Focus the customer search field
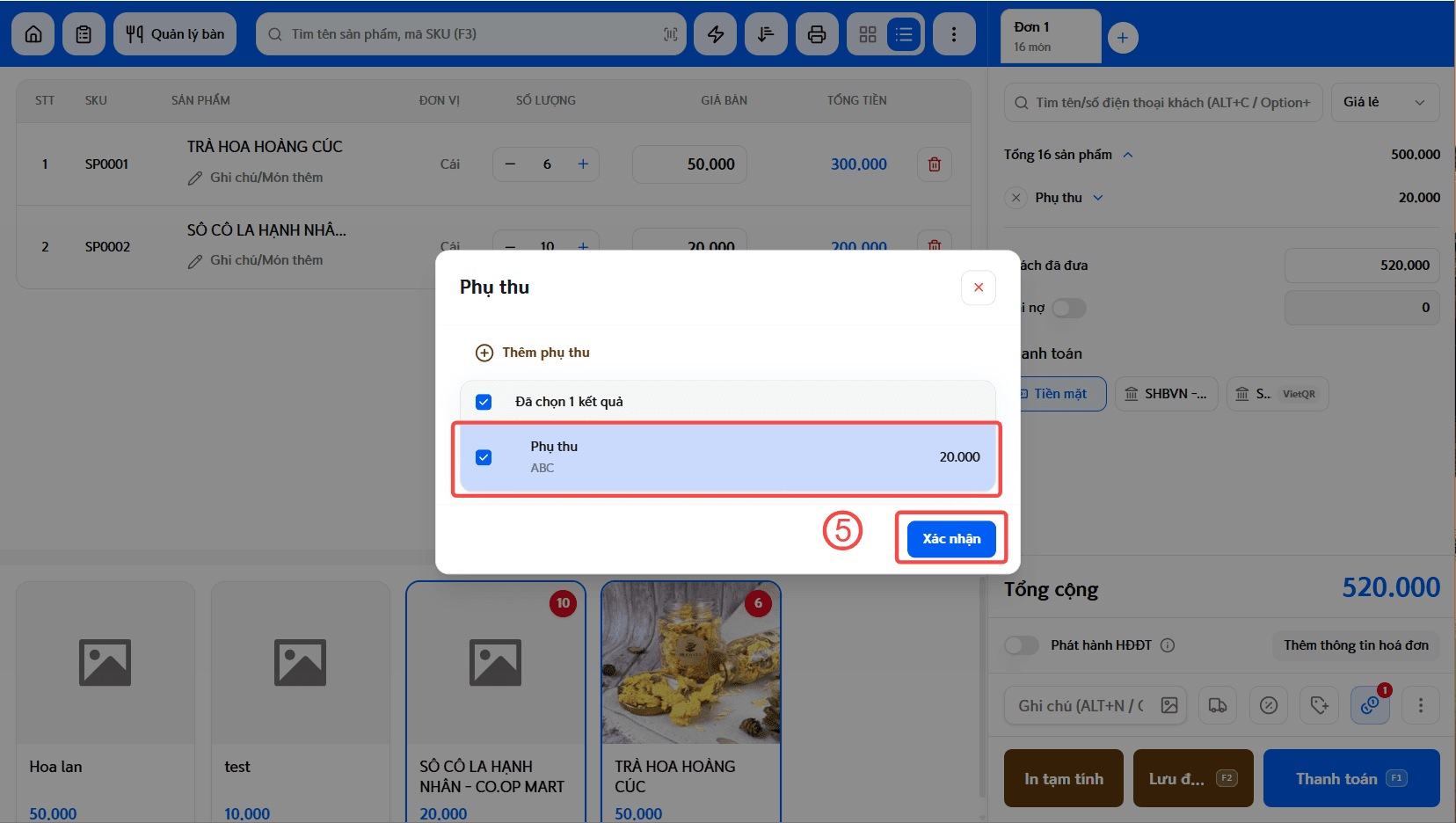This screenshot has height=823, width=1456. [1163, 102]
